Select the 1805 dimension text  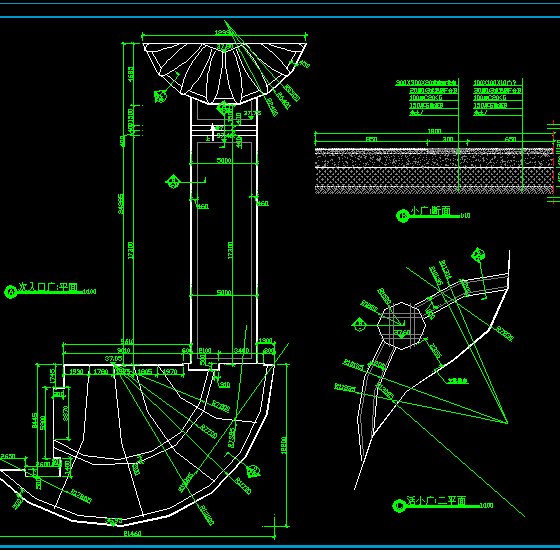click(145, 372)
